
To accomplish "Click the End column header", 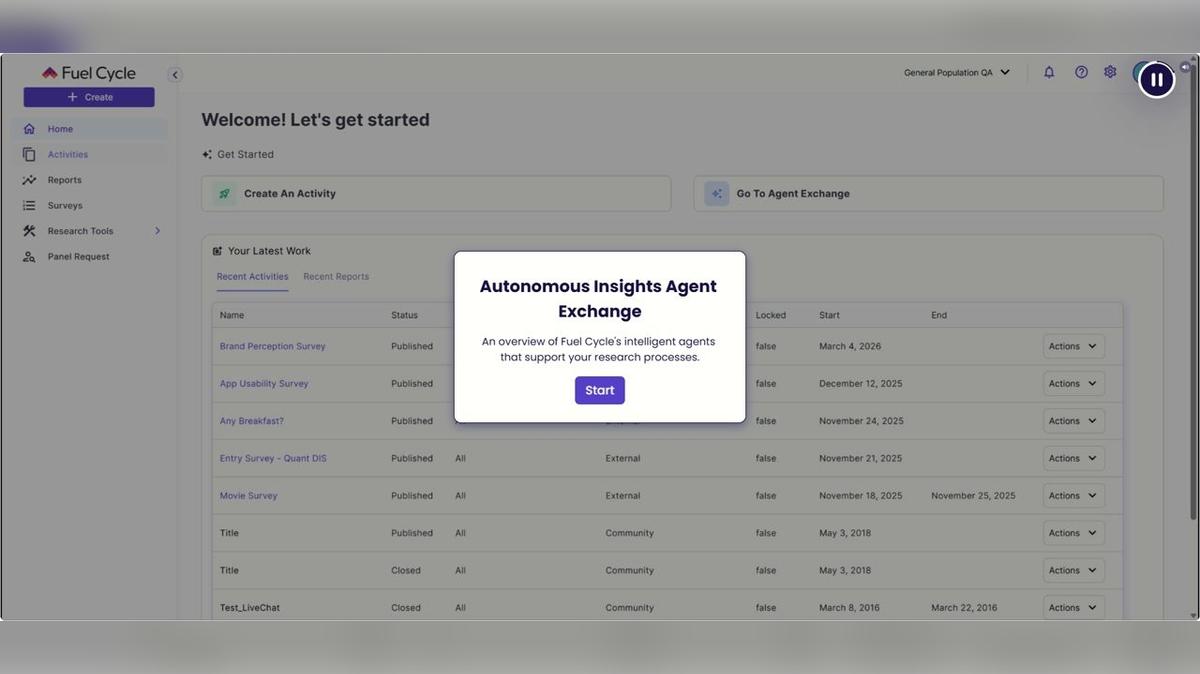I will 939,315.
